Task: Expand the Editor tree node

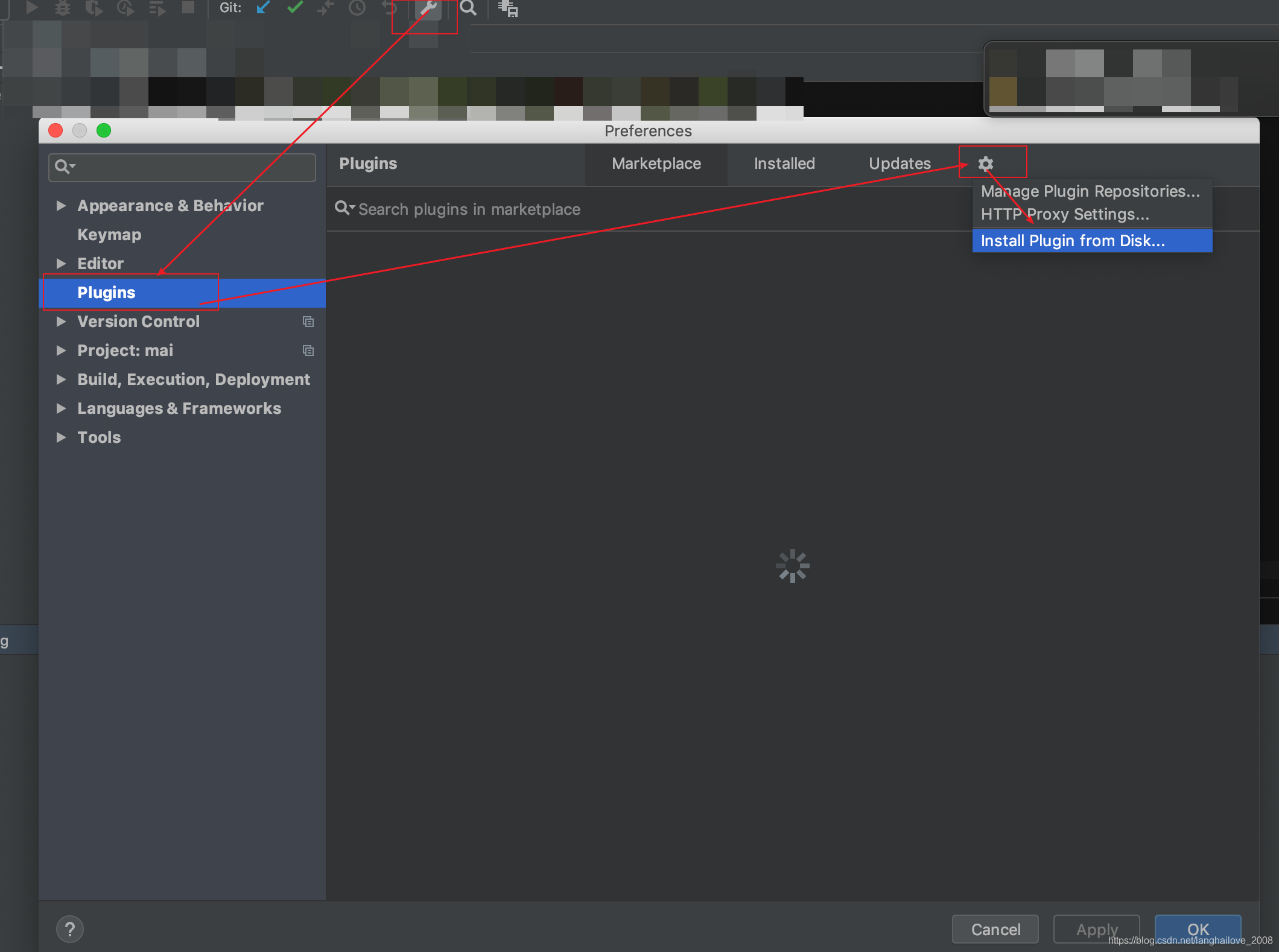Action: (61, 263)
